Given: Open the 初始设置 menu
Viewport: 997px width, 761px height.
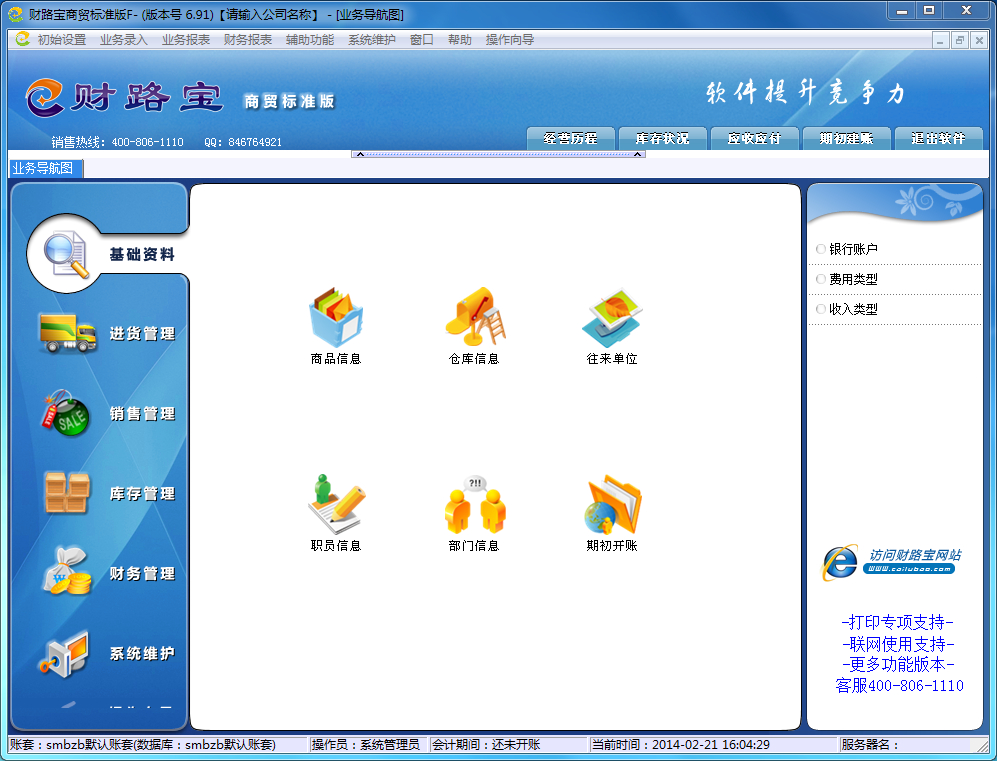Looking at the screenshot, I should click(x=62, y=39).
